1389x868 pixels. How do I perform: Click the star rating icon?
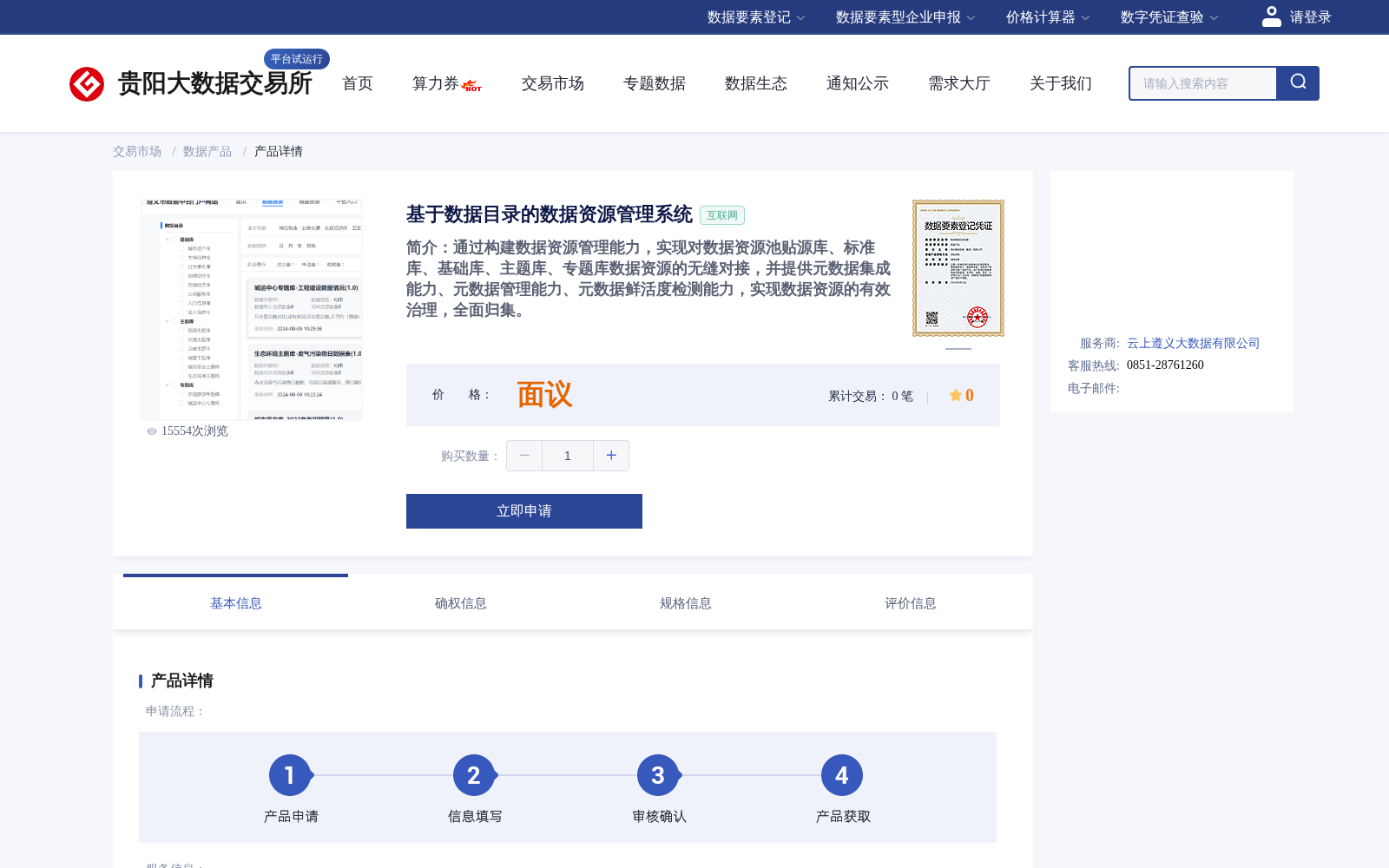point(956,395)
